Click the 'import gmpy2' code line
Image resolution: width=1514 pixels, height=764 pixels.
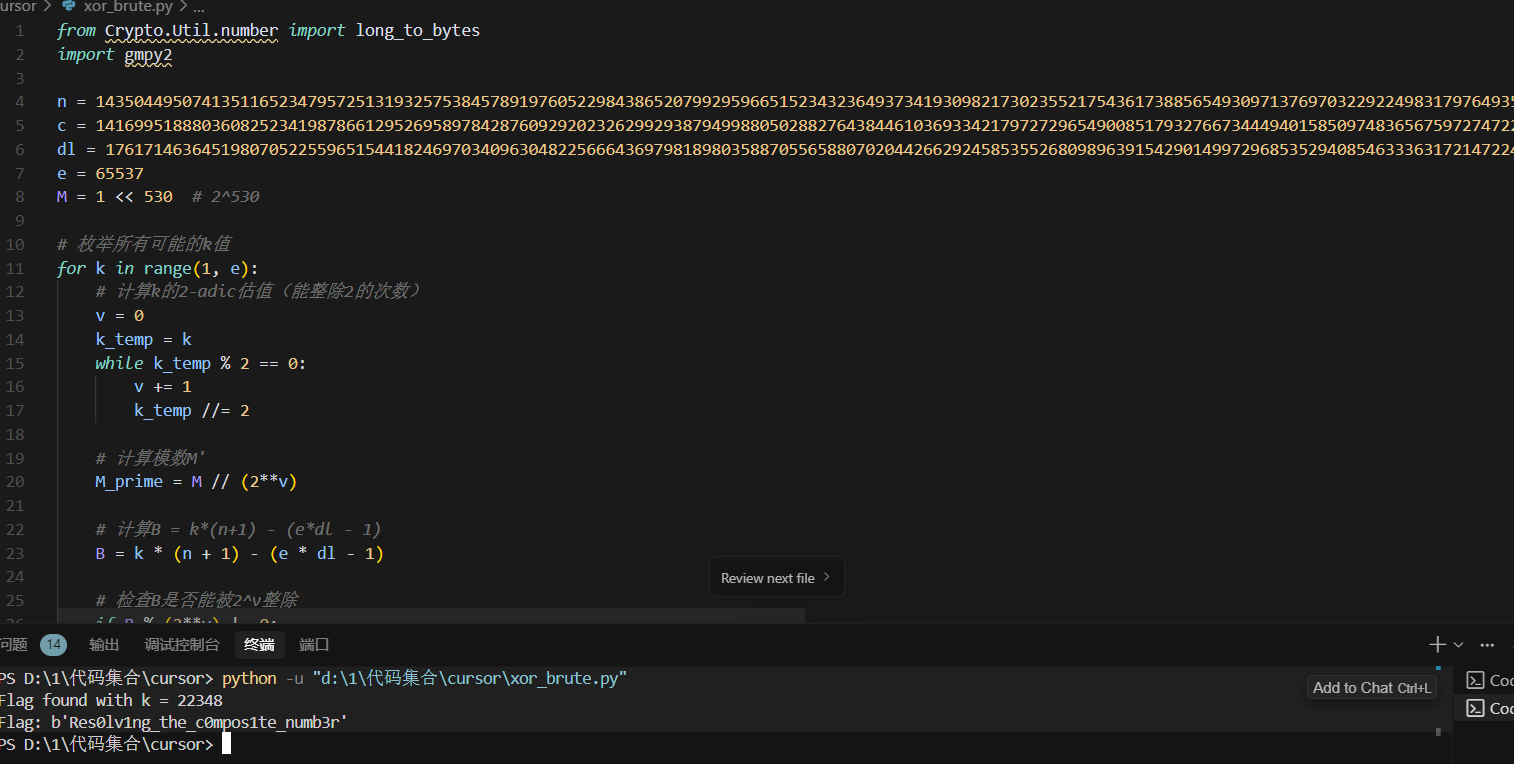[x=115, y=55]
